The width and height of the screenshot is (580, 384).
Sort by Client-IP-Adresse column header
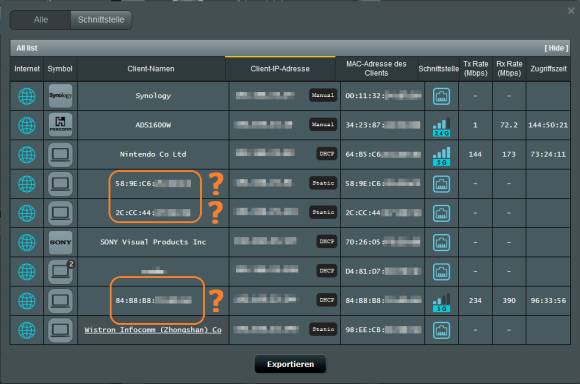coord(280,69)
